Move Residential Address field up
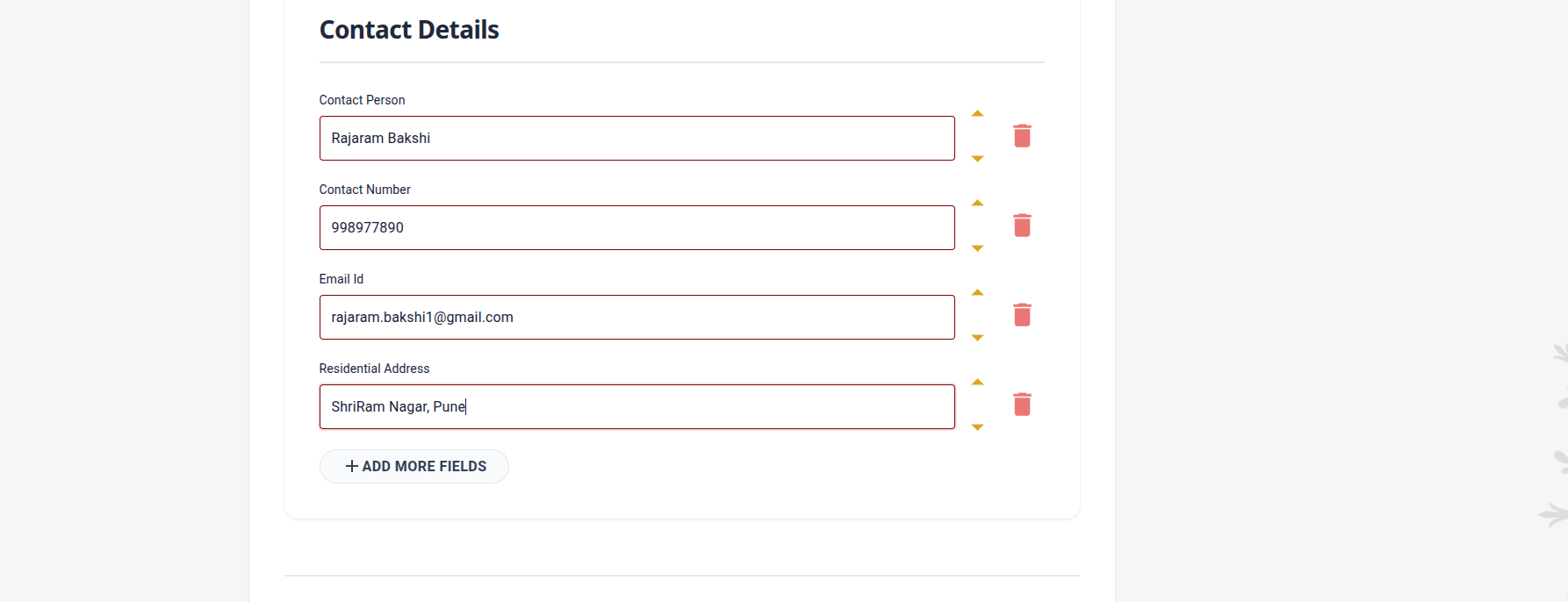Viewport: 1568px width, 602px height. coord(977,383)
